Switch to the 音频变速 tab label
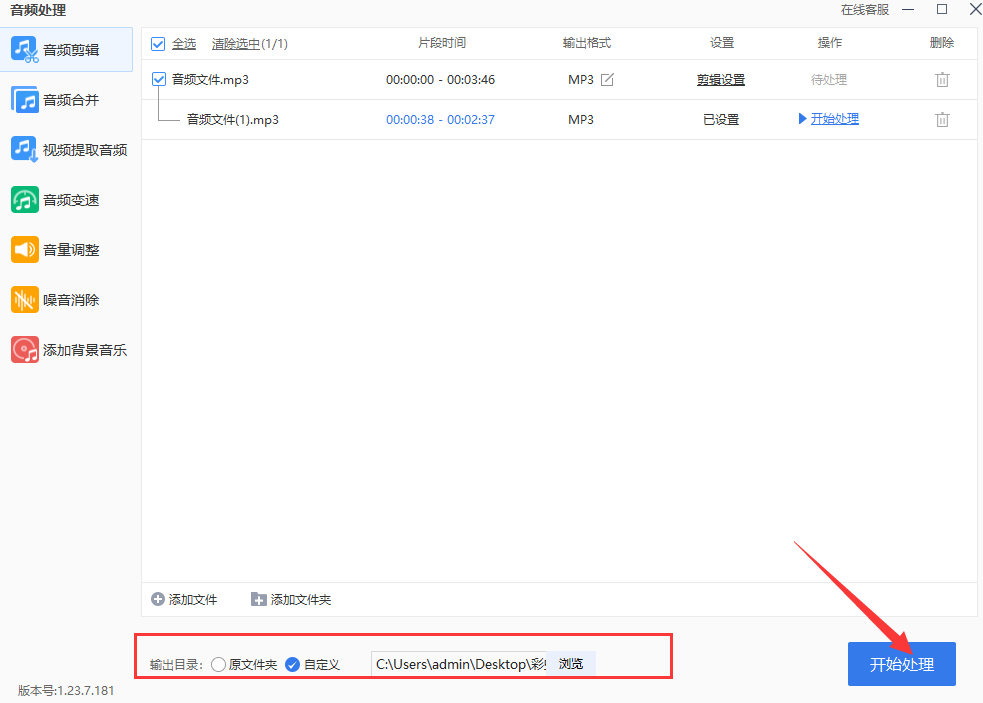The height and width of the screenshot is (703, 983). coord(71,200)
